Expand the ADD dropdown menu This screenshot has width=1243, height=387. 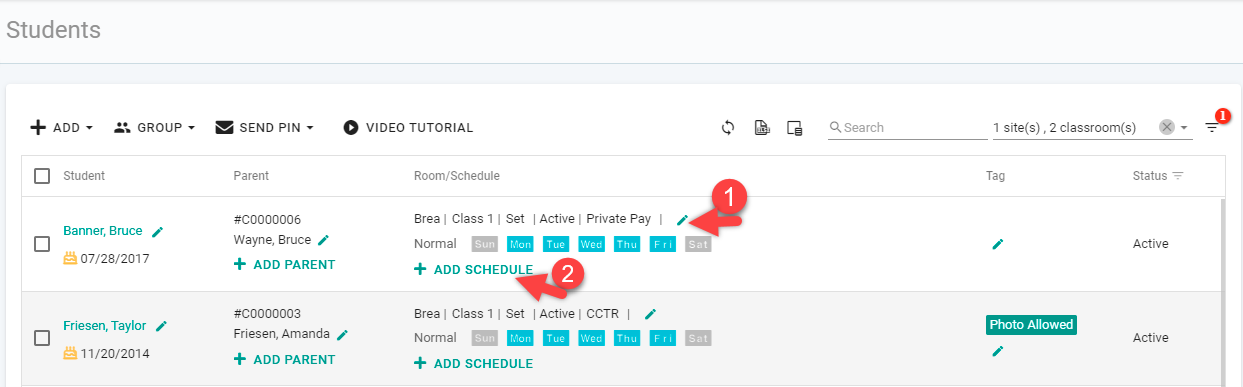tap(61, 128)
